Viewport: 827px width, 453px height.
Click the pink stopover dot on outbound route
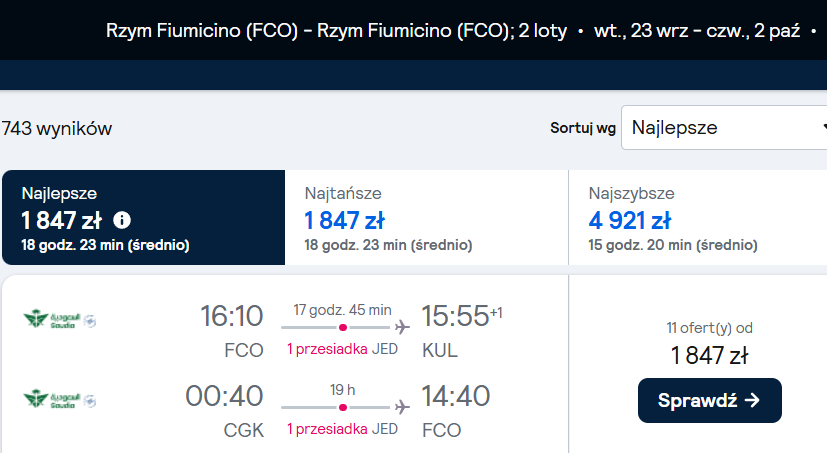[x=343, y=327]
